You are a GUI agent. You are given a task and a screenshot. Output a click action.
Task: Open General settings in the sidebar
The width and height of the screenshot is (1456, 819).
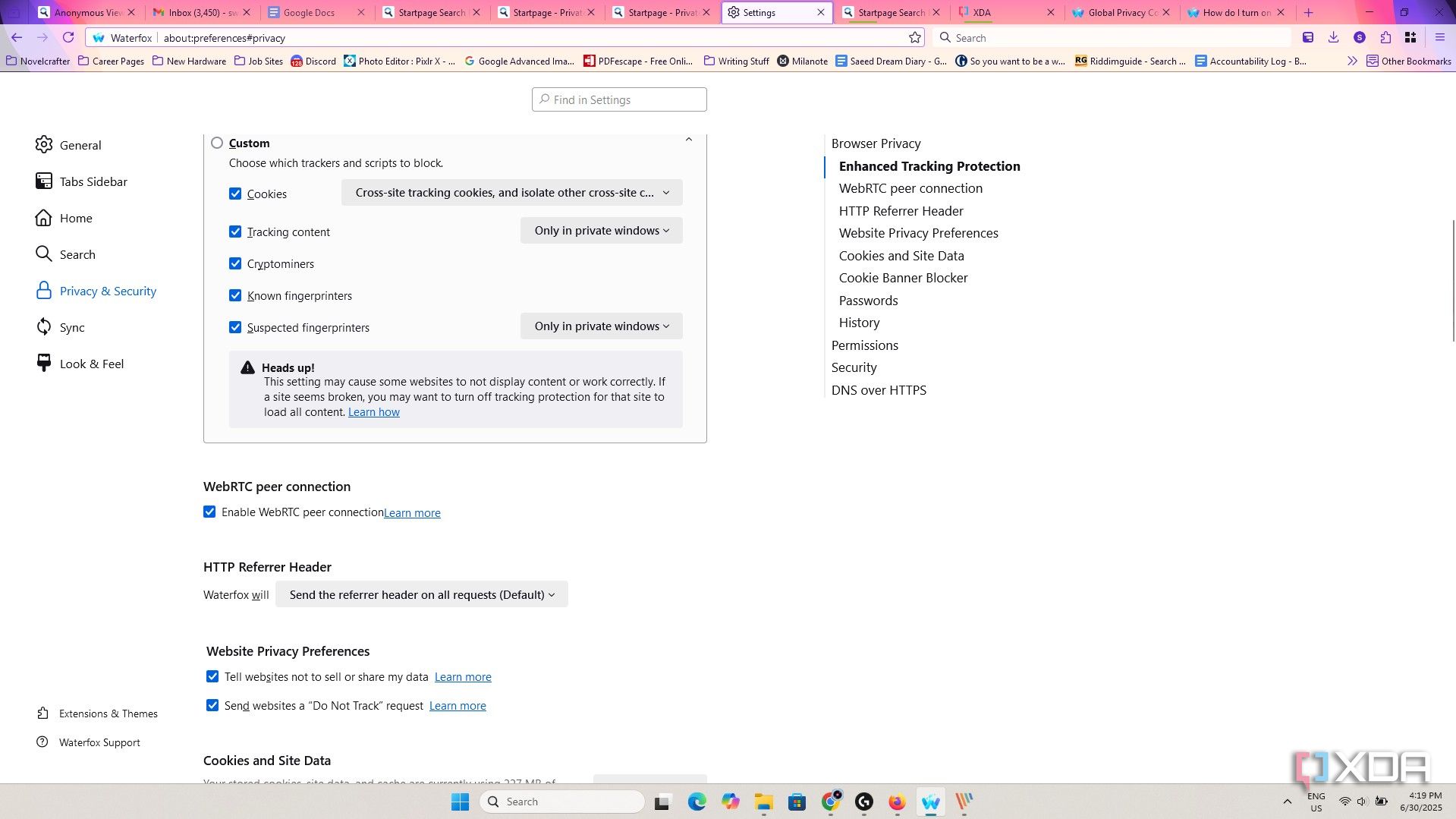(x=68, y=145)
